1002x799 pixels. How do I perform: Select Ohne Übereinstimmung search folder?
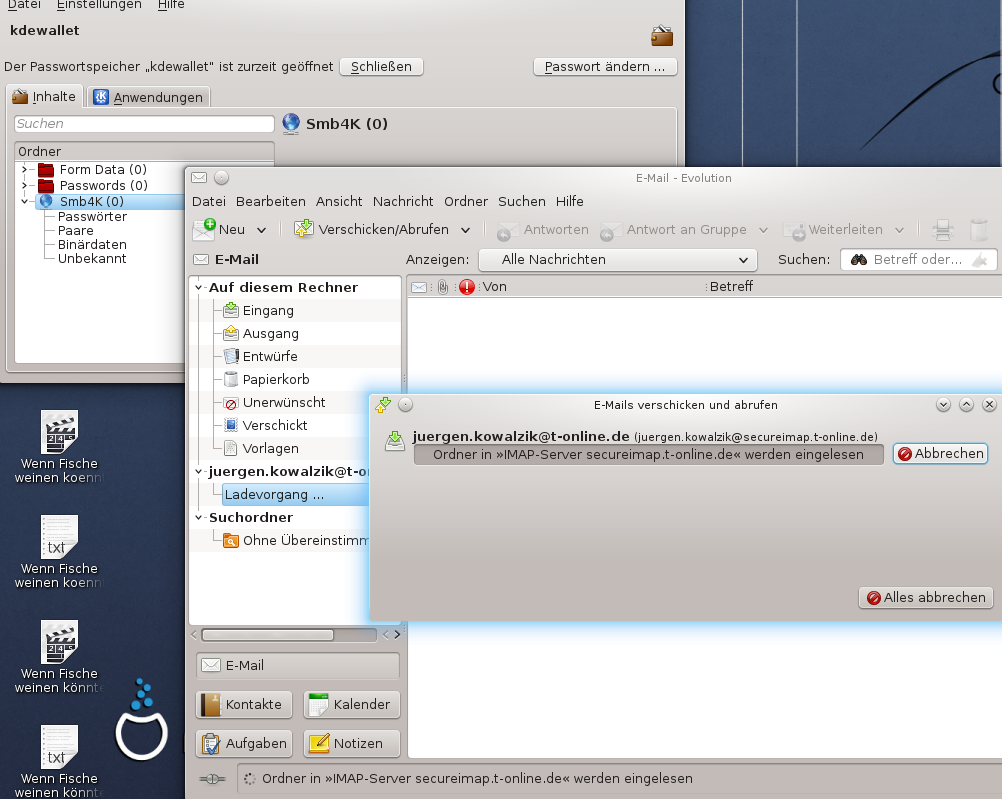coord(296,541)
